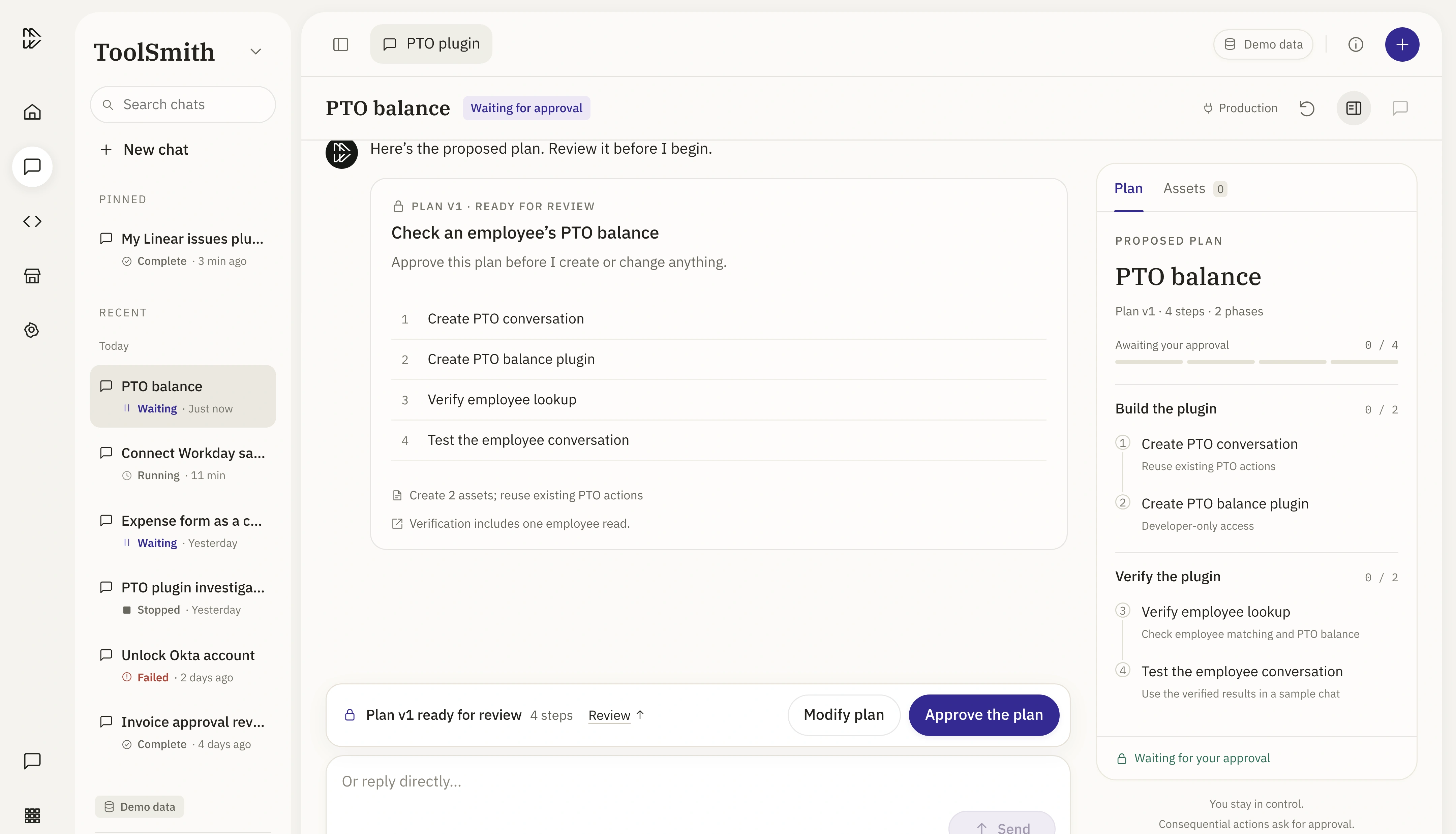The height and width of the screenshot is (834, 1456).
Task: Expand the ToolSmith workspace dropdown chevron
Action: pos(256,52)
